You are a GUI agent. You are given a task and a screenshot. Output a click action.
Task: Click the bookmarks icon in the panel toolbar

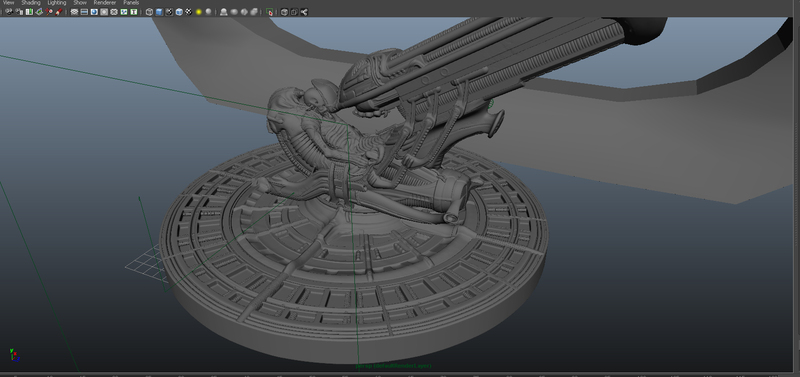(29, 12)
